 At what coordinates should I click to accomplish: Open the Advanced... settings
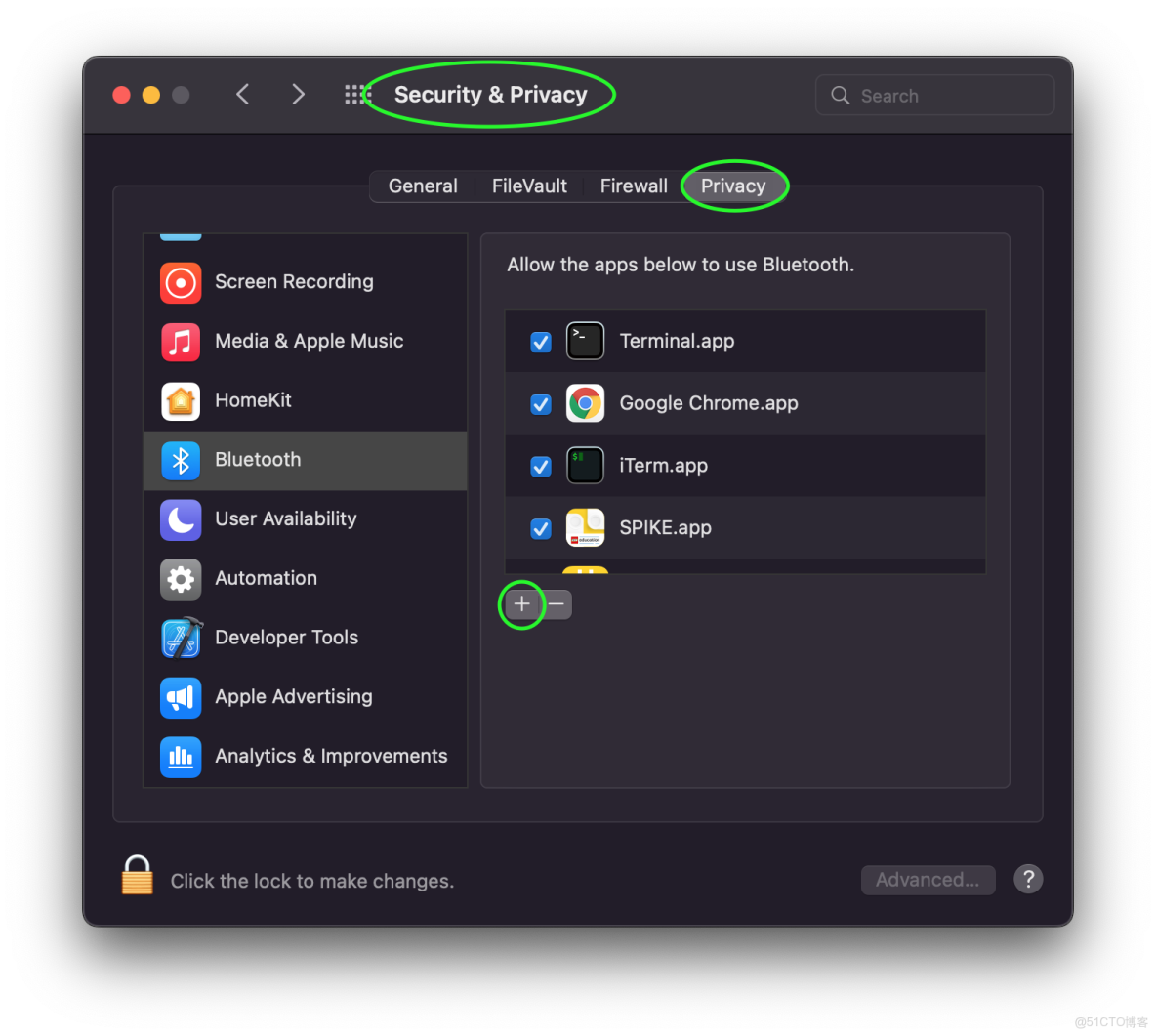928,880
